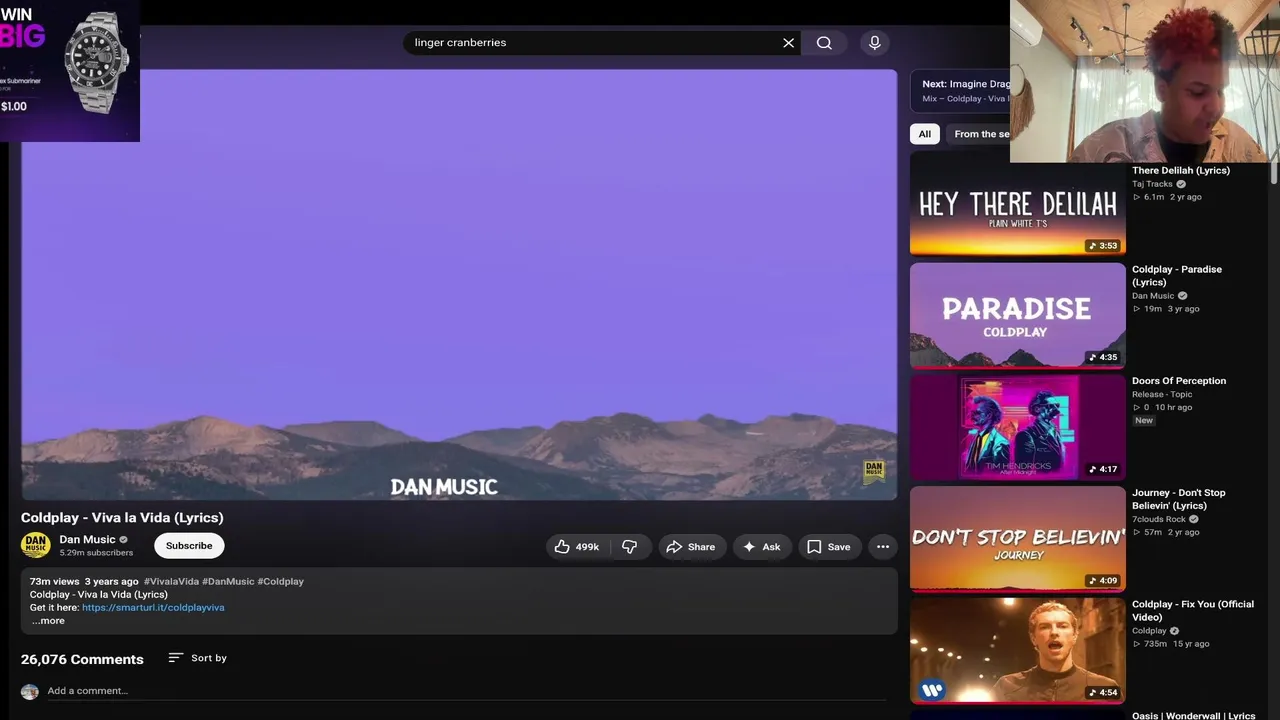Image resolution: width=1280 pixels, height=720 pixels.
Task: Open Oasis Wonderwall Lyrics title
Action: 1194,715
